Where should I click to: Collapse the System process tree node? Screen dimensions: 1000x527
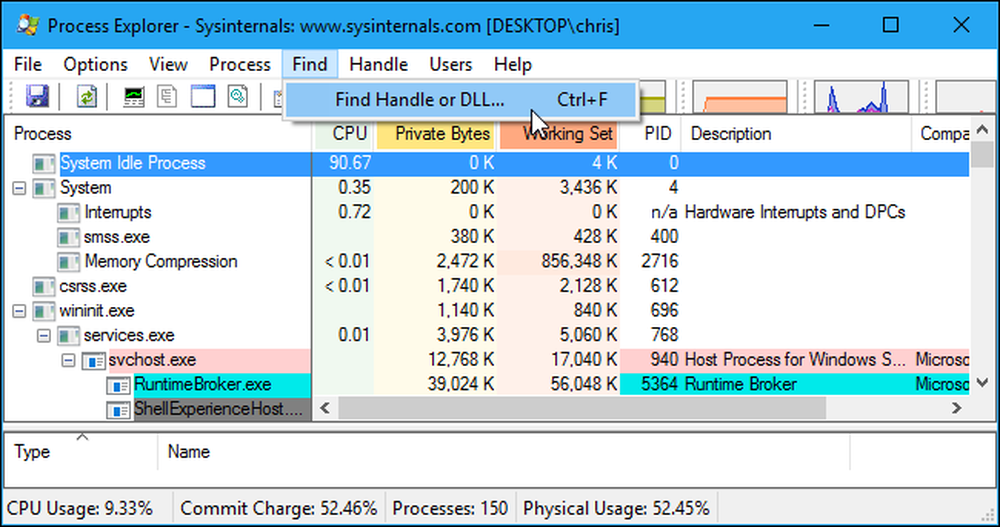(19, 188)
